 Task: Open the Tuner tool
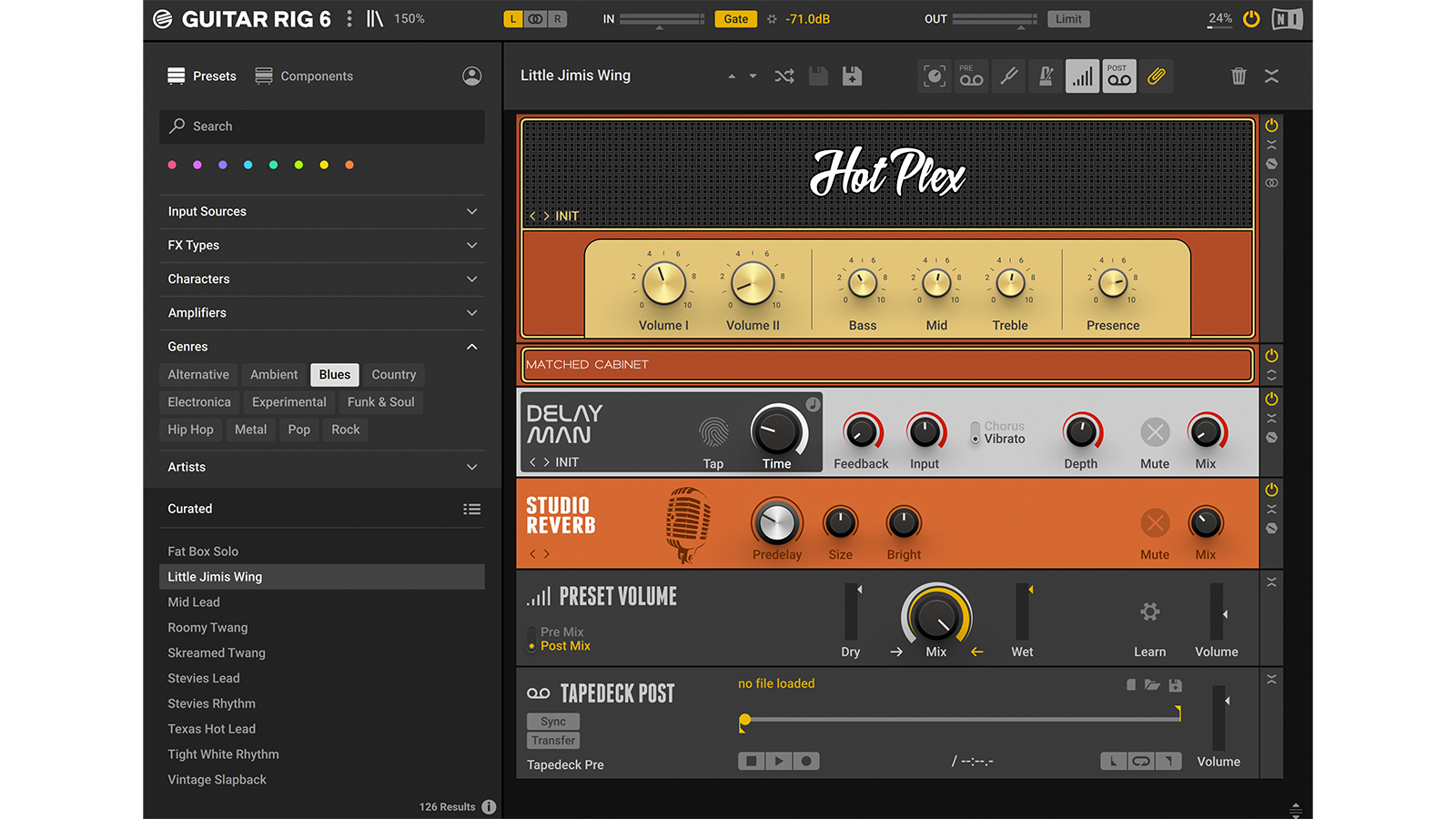[x=1008, y=76]
